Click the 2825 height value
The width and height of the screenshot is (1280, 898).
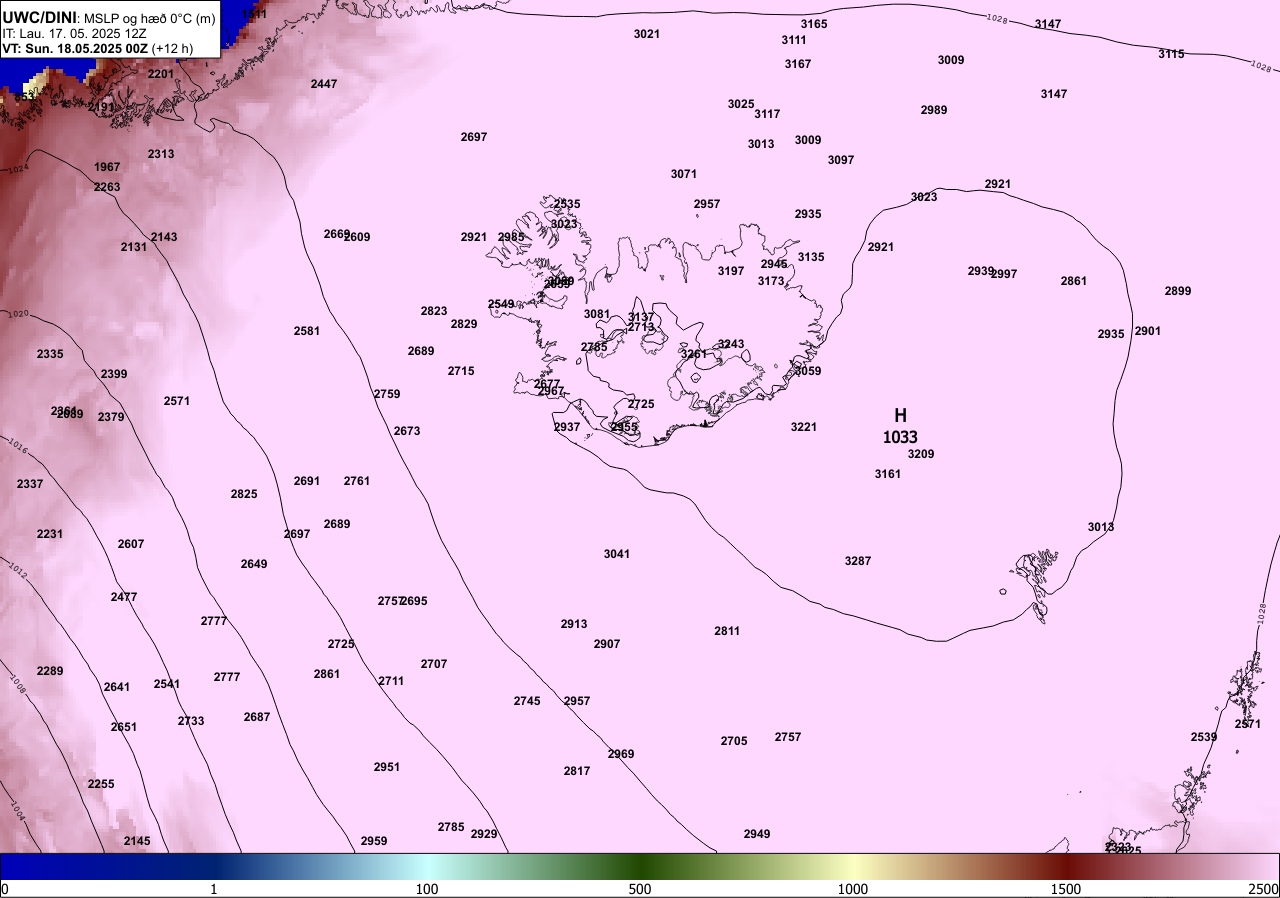(x=244, y=494)
